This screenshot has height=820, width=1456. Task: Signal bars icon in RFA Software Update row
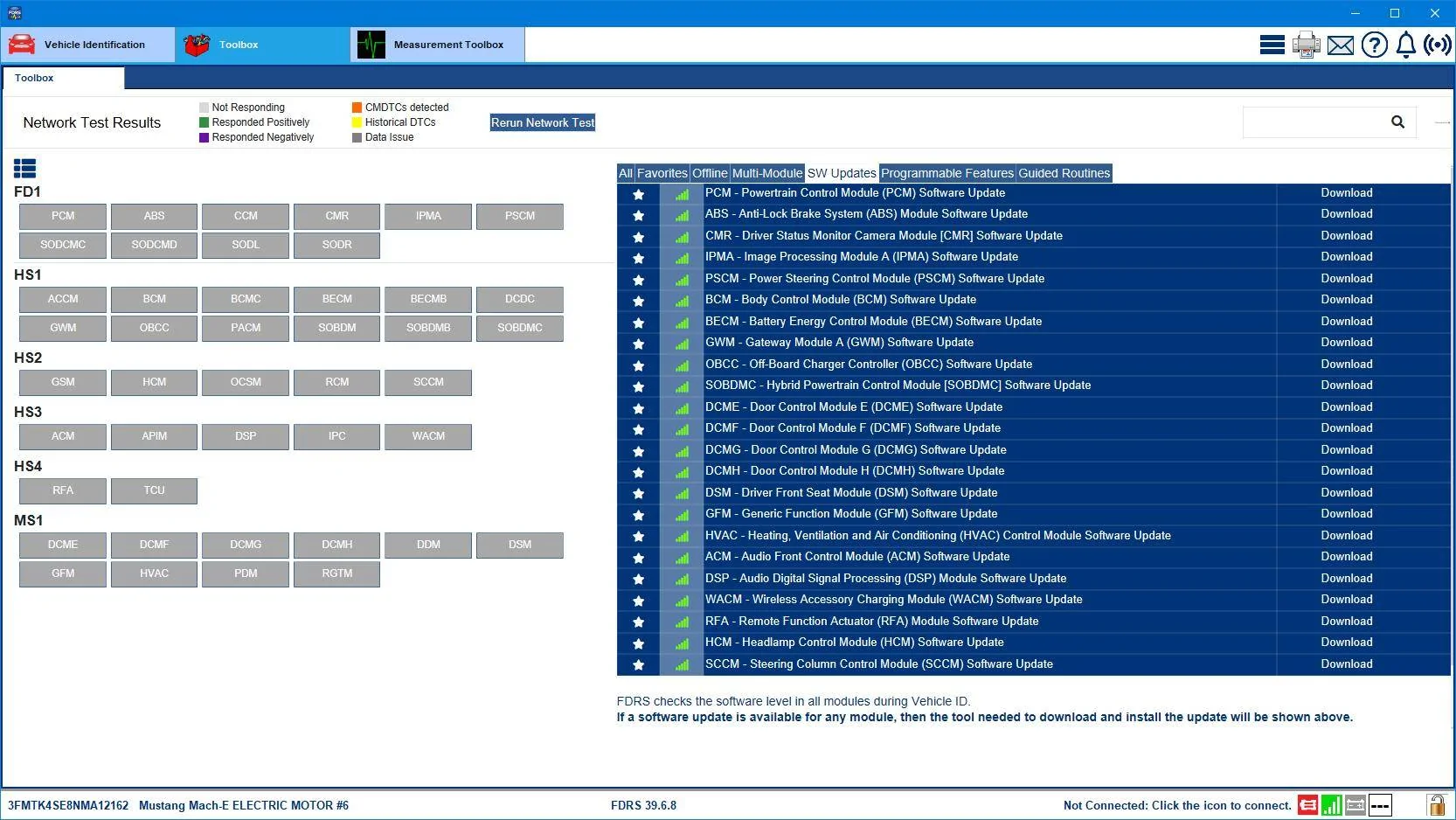tap(682, 622)
